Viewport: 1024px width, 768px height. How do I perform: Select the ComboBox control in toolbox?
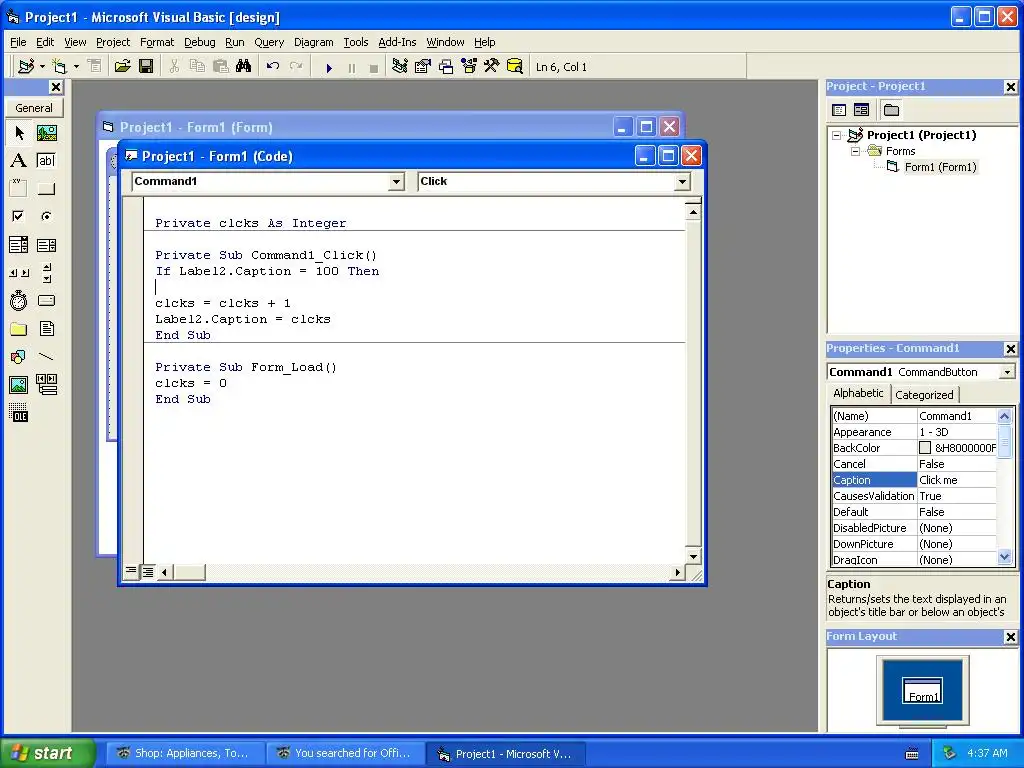[19, 245]
